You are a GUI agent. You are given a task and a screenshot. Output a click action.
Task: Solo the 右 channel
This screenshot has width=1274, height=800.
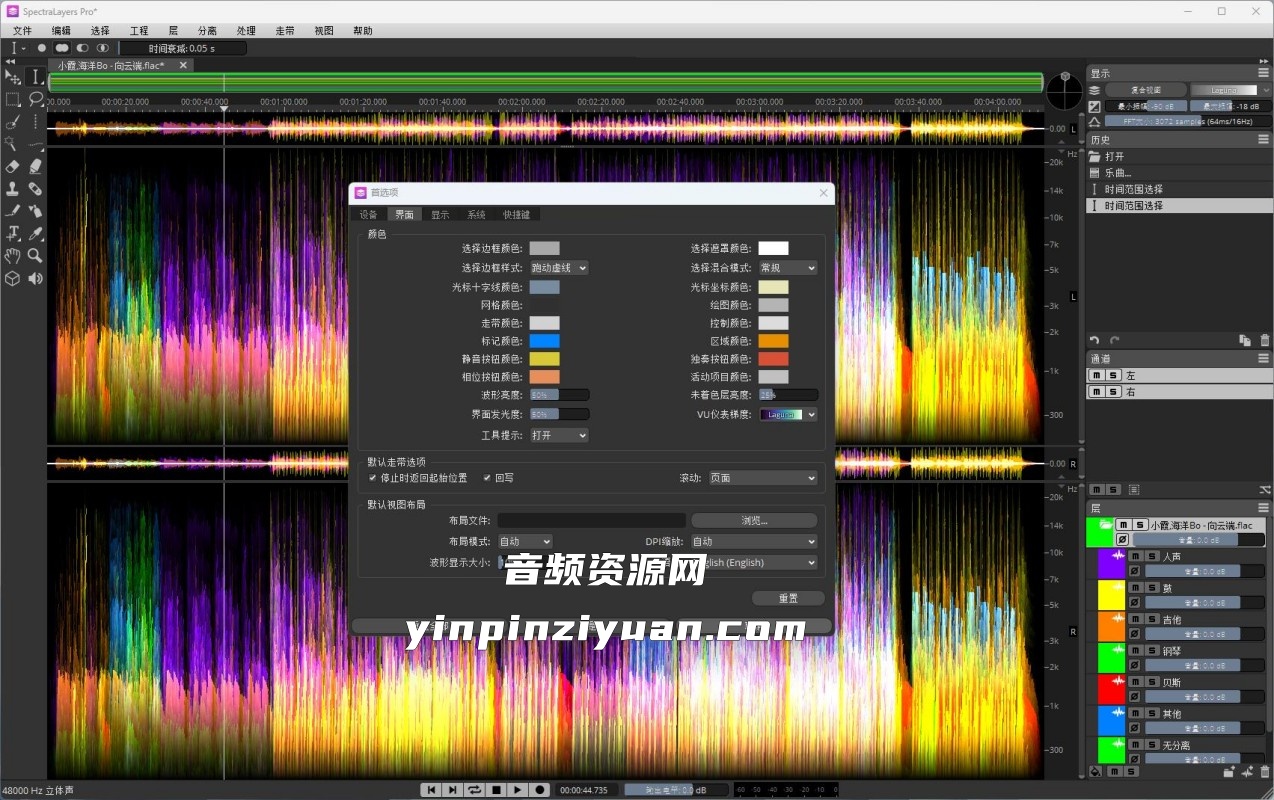(1113, 392)
